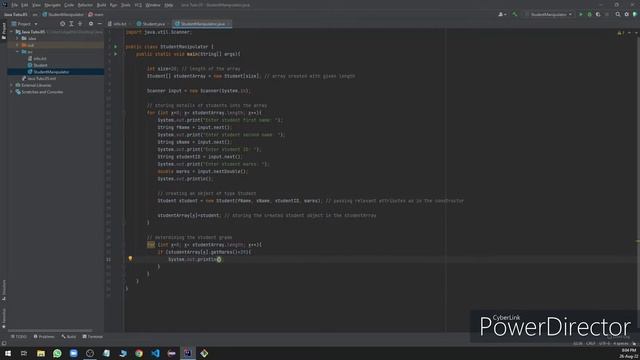This screenshot has width=640, height=360.
Task: Open tool windows quick access icon in bottom-left corner
Action: tap(4, 343)
